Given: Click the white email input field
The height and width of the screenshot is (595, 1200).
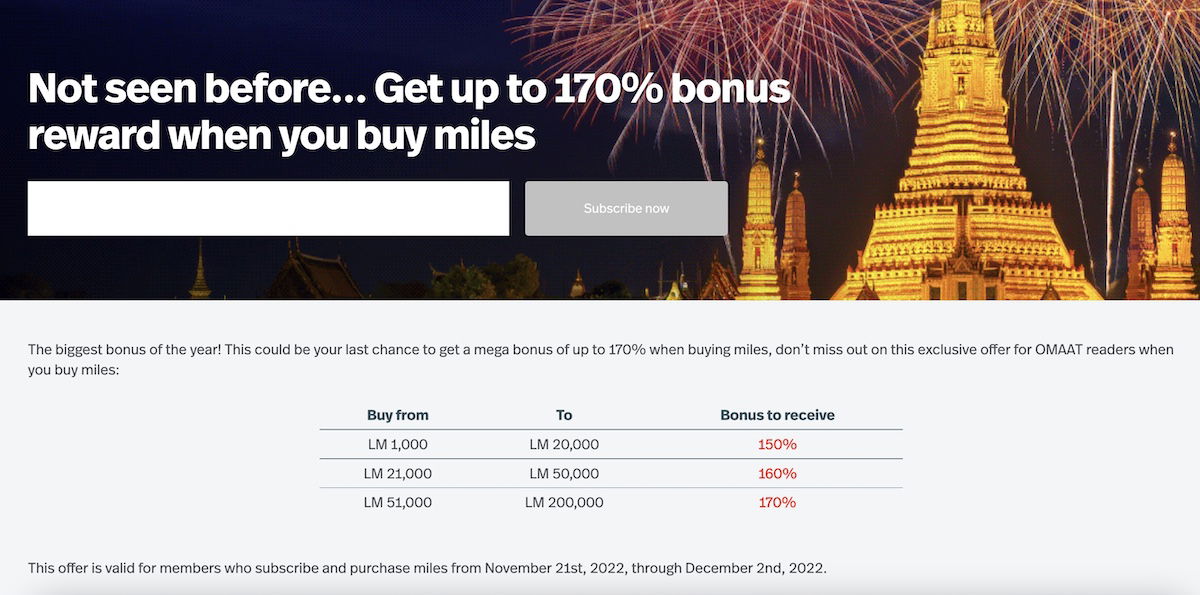Looking at the screenshot, I should click(268, 208).
